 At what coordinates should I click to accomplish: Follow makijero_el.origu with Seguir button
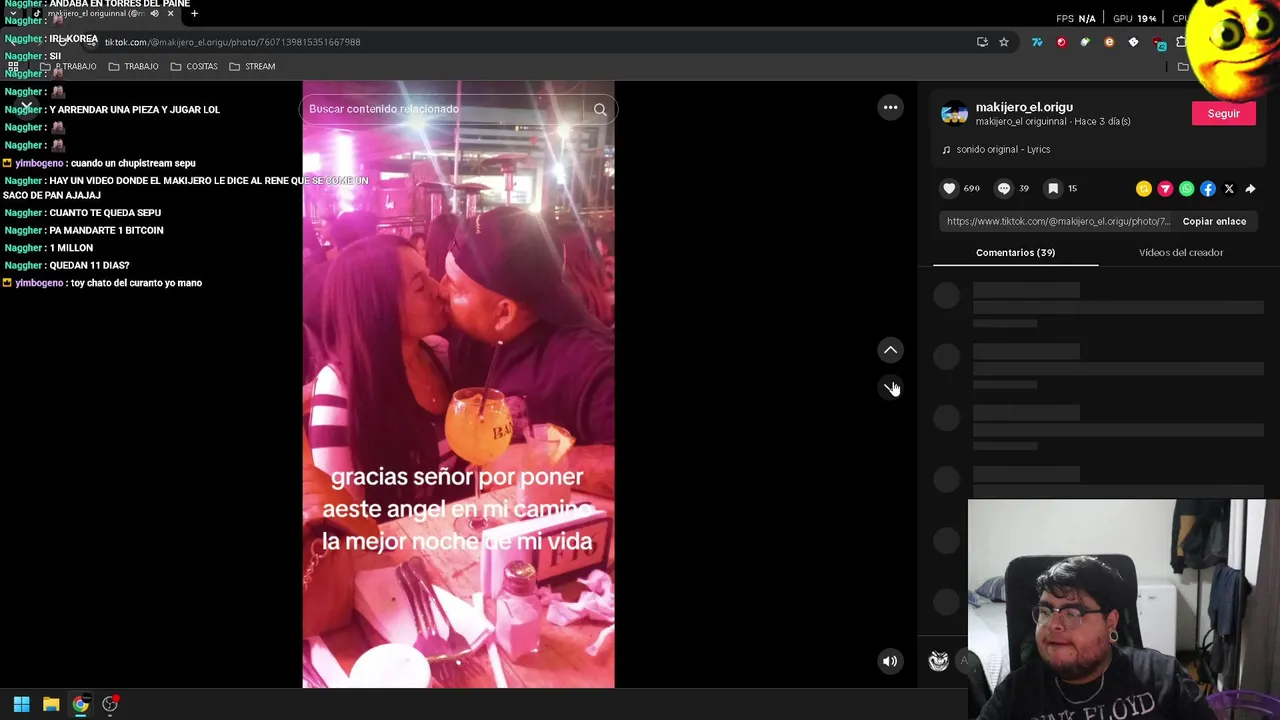[1223, 113]
